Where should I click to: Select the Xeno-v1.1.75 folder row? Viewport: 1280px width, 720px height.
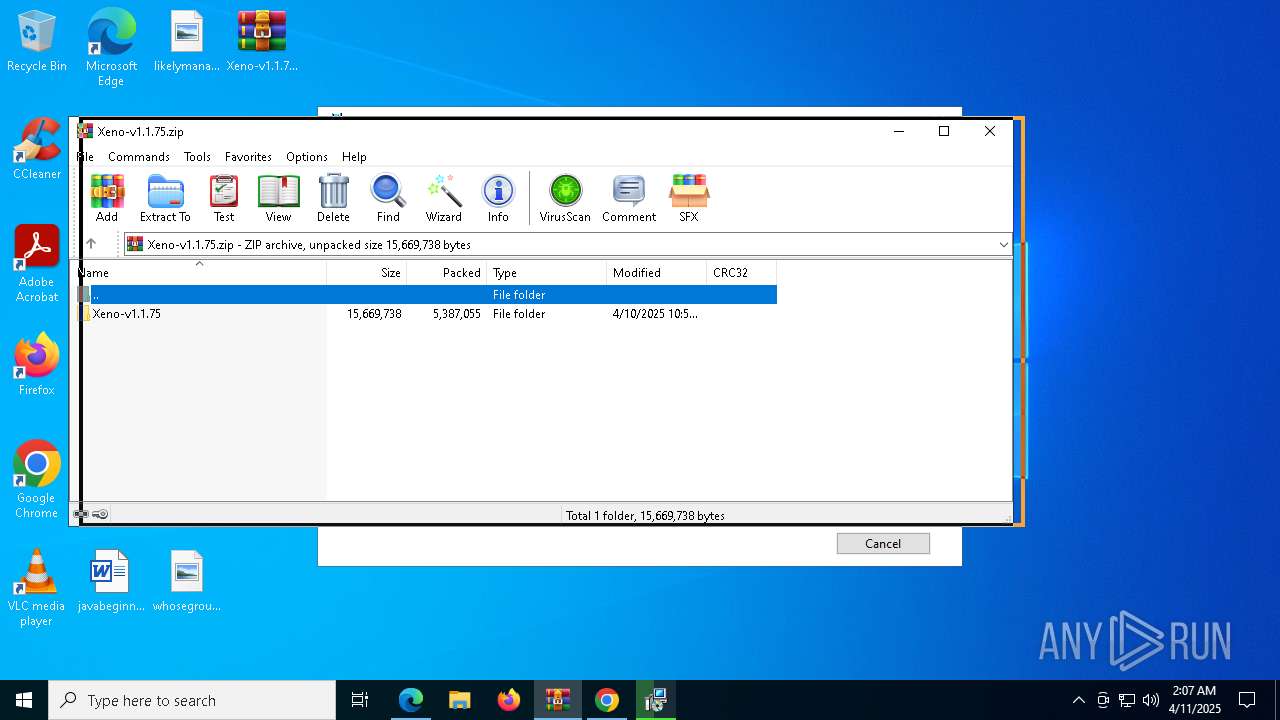(427, 314)
